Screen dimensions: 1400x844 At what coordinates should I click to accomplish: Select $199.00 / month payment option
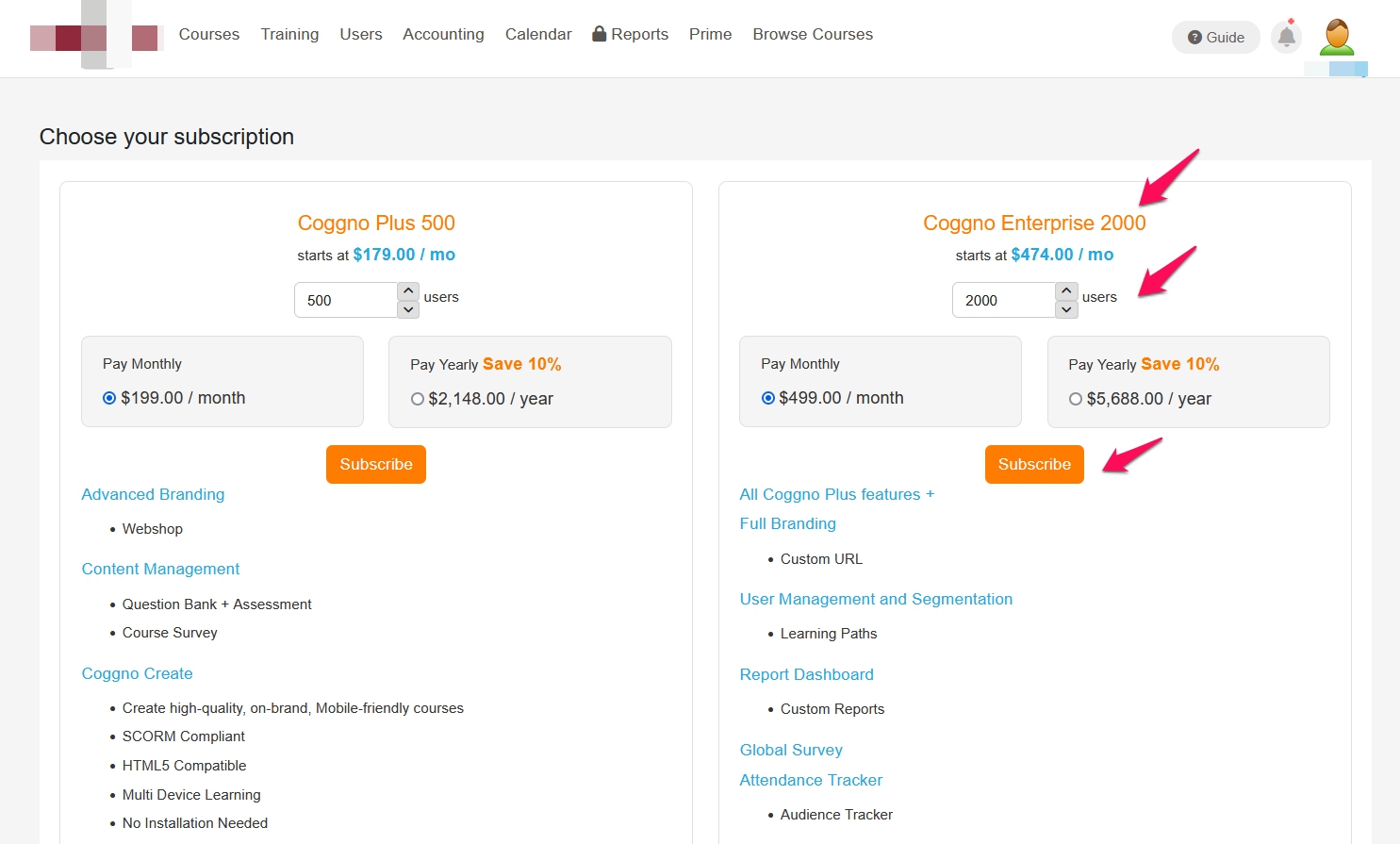click(x=109, y=398)
